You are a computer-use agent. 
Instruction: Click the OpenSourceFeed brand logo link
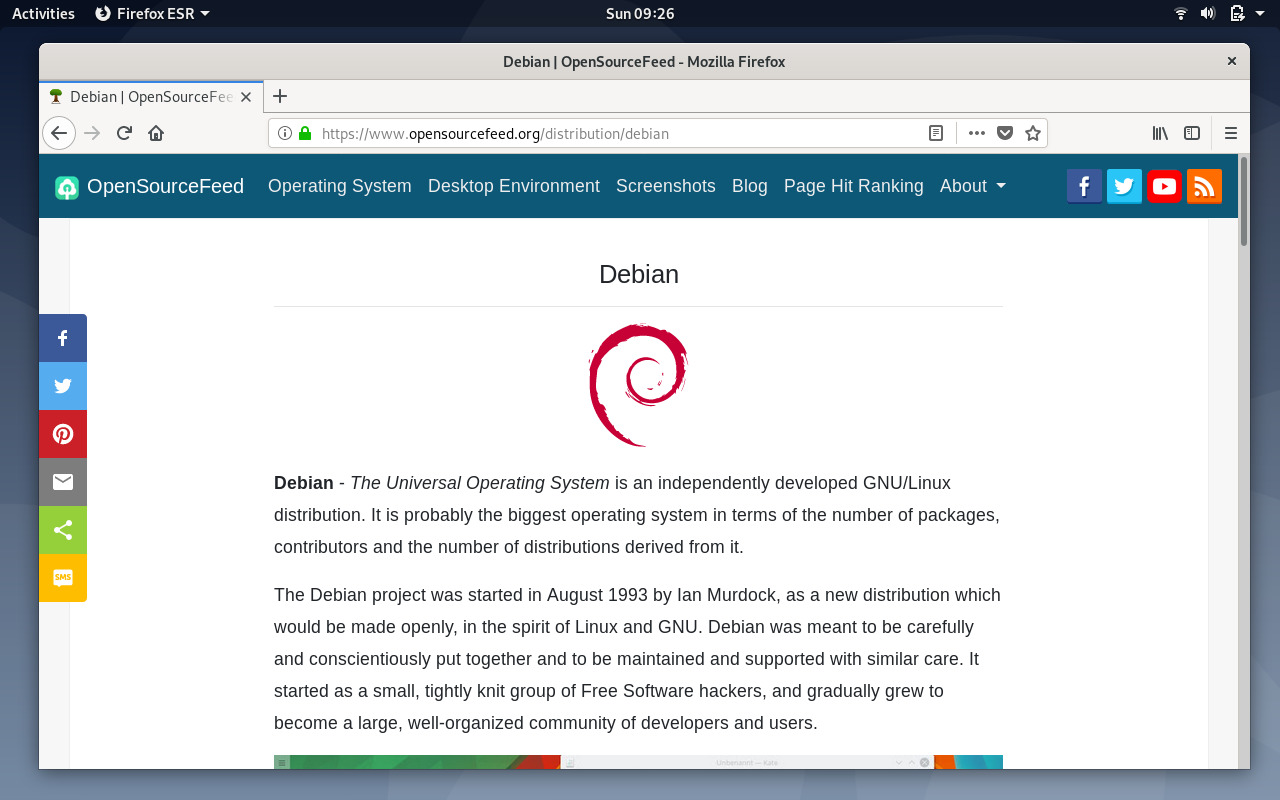(149, 186)
